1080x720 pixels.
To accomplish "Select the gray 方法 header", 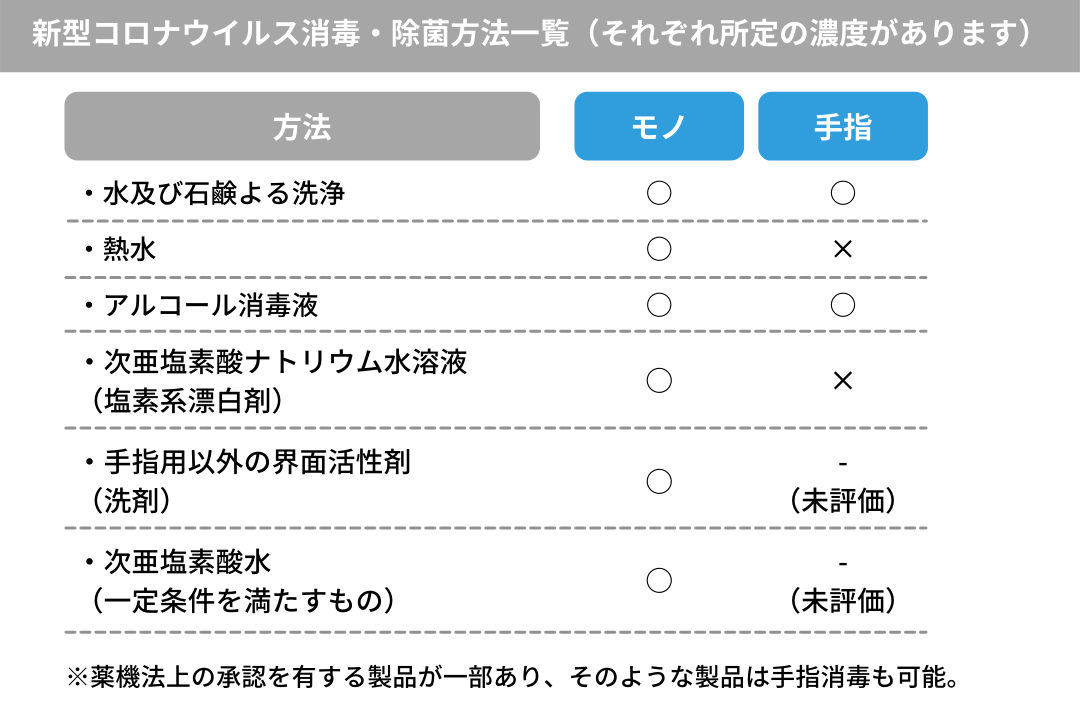I will pyautogui.click(x=301, y=127).
